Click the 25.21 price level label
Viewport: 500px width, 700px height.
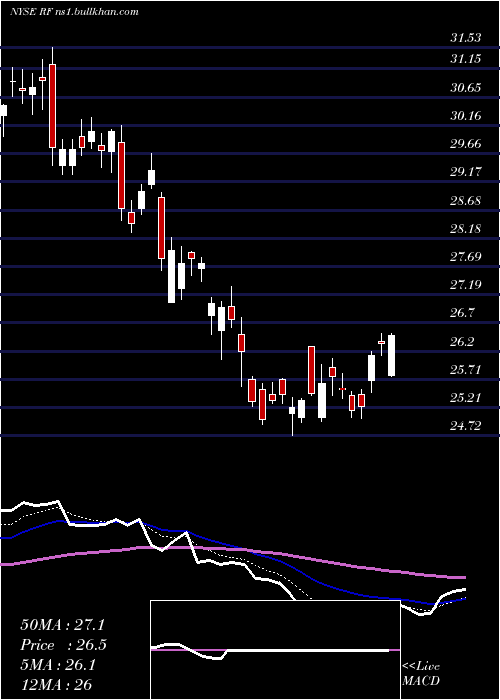coord(466,398)
